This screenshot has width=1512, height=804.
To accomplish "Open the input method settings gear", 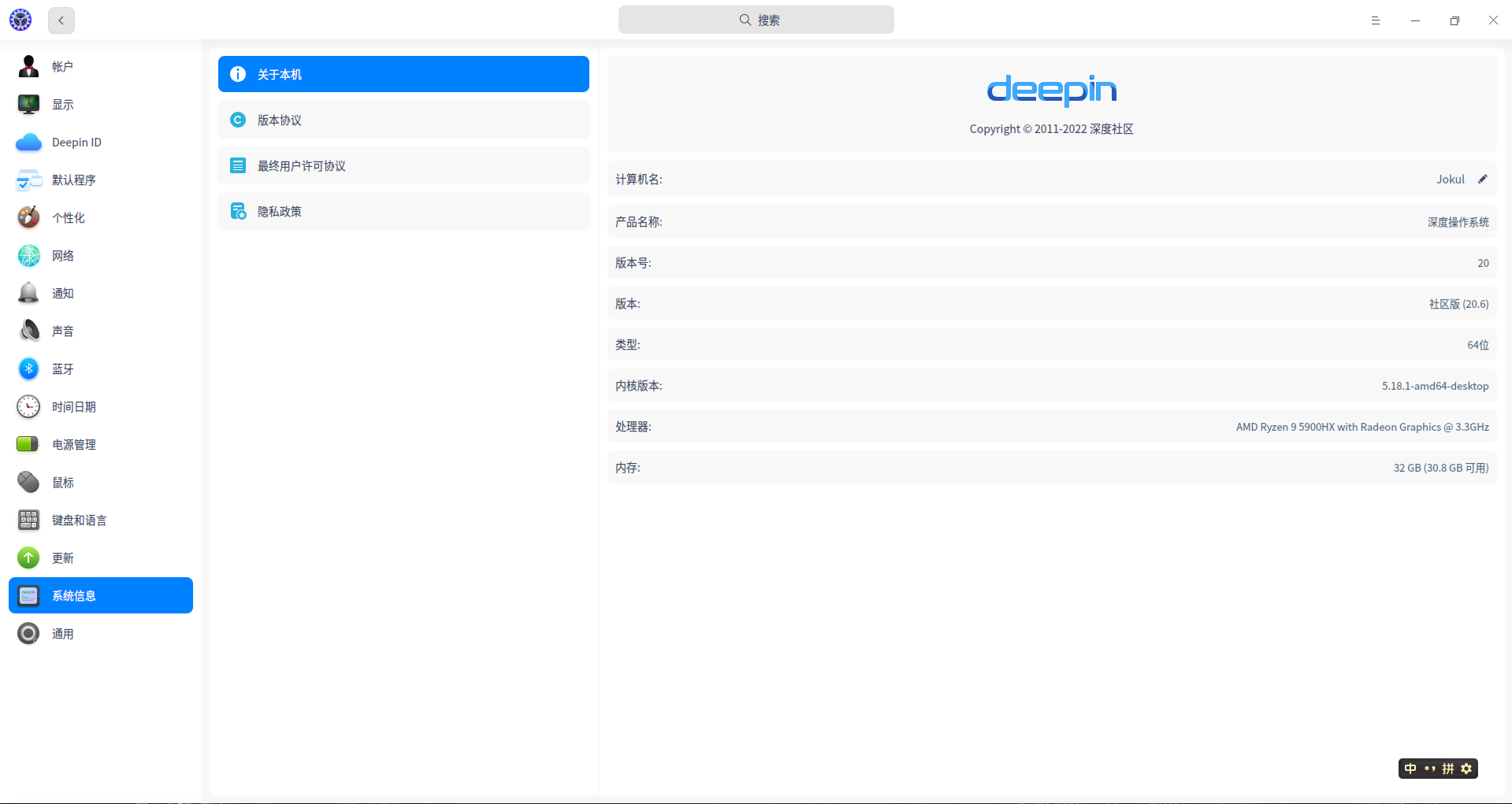I will [1466, 769].
